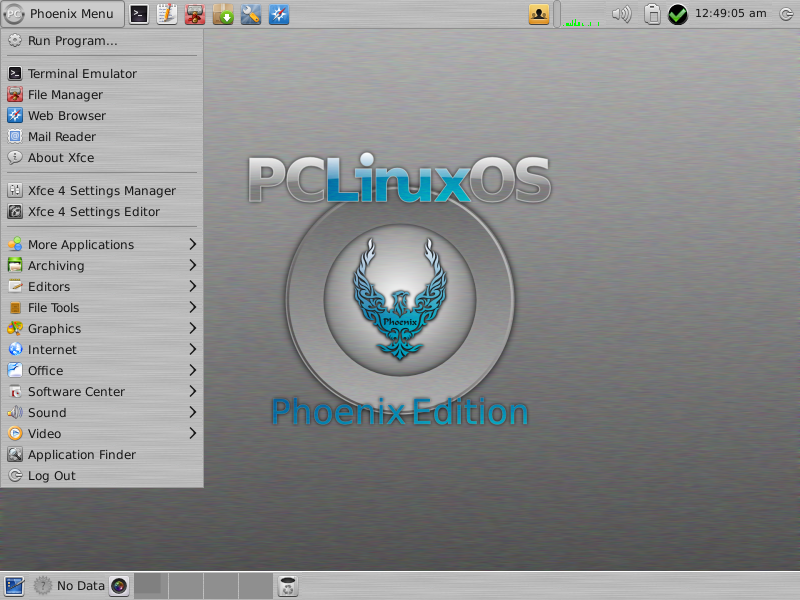
Task: Open Mail Reader menu entry
Action: (102, 137)
